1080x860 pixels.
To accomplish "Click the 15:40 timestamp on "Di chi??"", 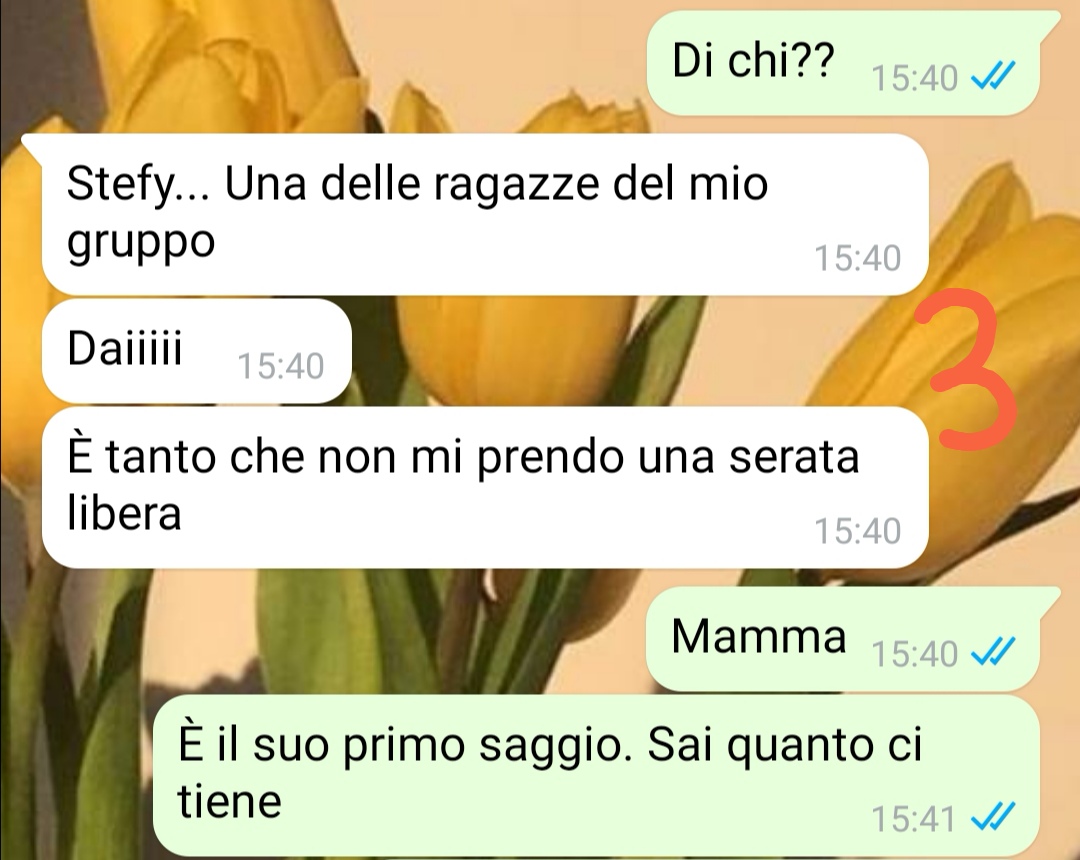I will pos(914,77).
